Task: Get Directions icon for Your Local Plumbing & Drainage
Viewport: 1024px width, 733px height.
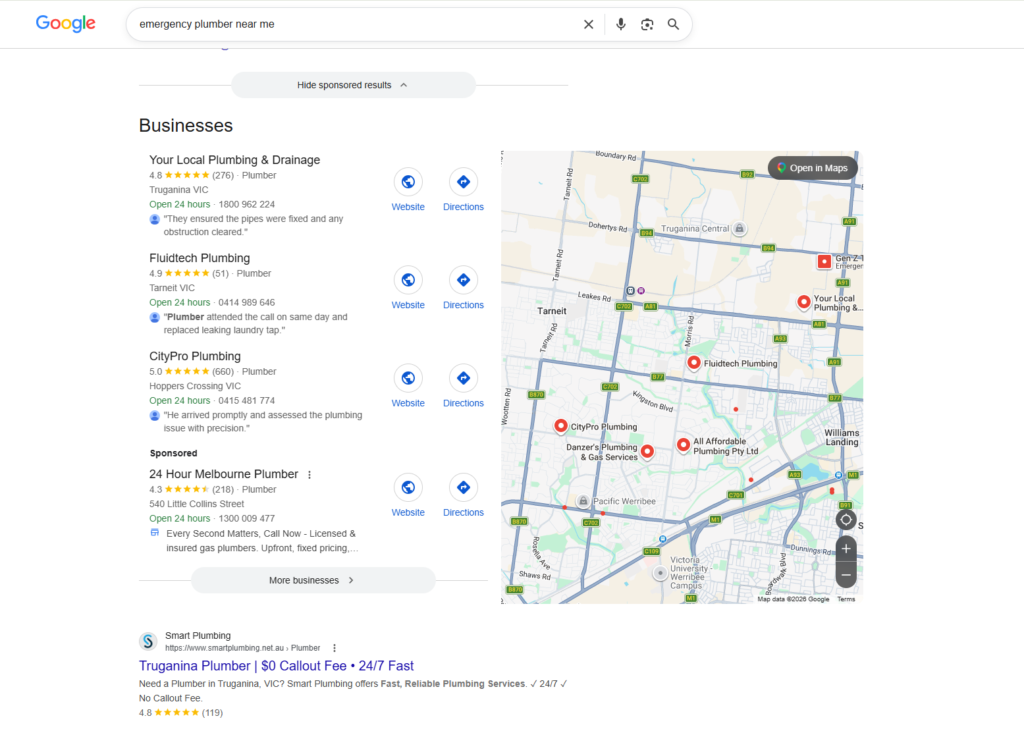Action: pyautogui.click(x=463, y=182)
